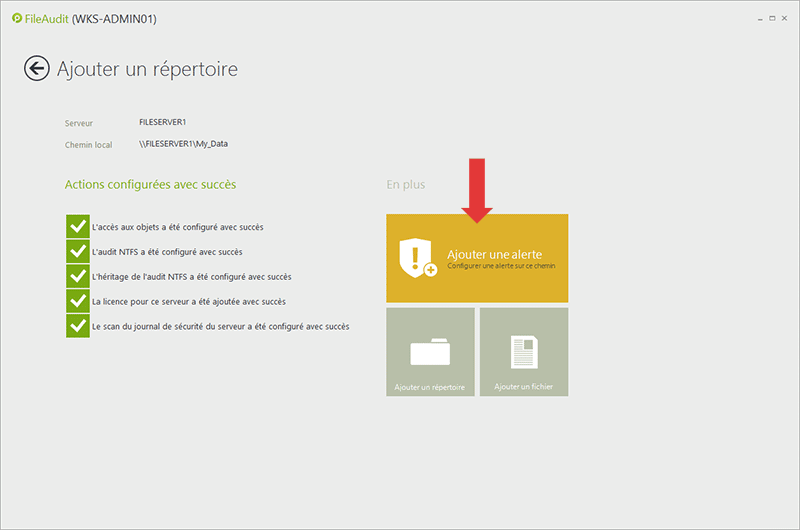Open 'Ajouter un fichier' tile label
This screenshot has width=800, height=530.
[523, 386]
